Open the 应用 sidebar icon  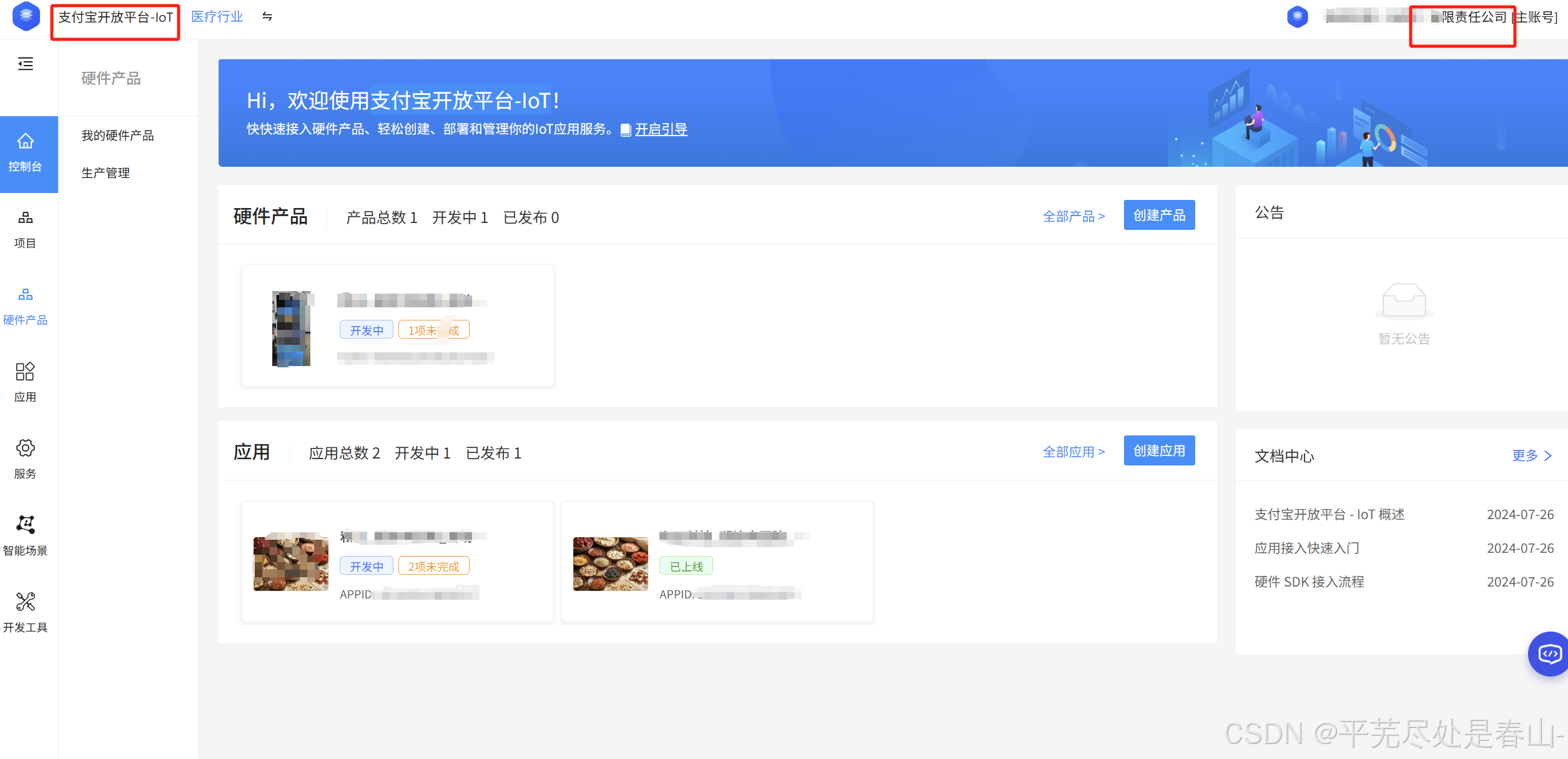pyautogui.click(x=26, y=372)
